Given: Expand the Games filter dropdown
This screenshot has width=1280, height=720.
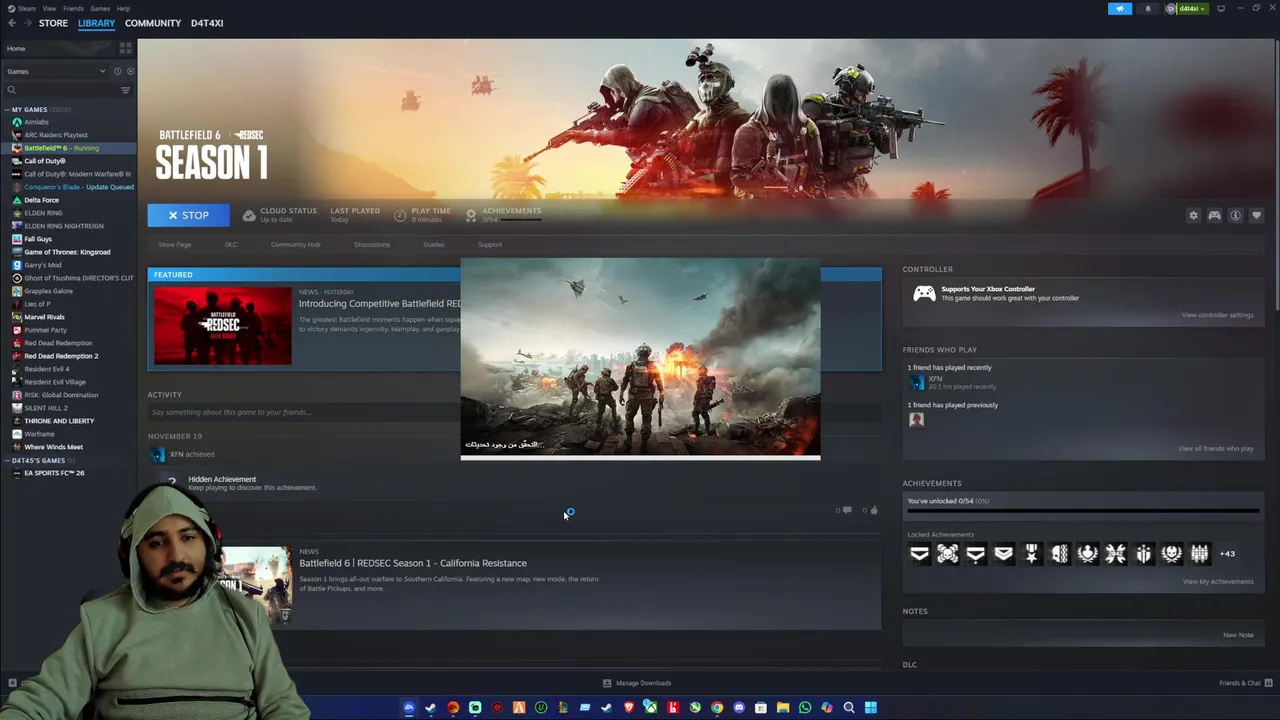Looking at the screenshot, I should point(55,71).
